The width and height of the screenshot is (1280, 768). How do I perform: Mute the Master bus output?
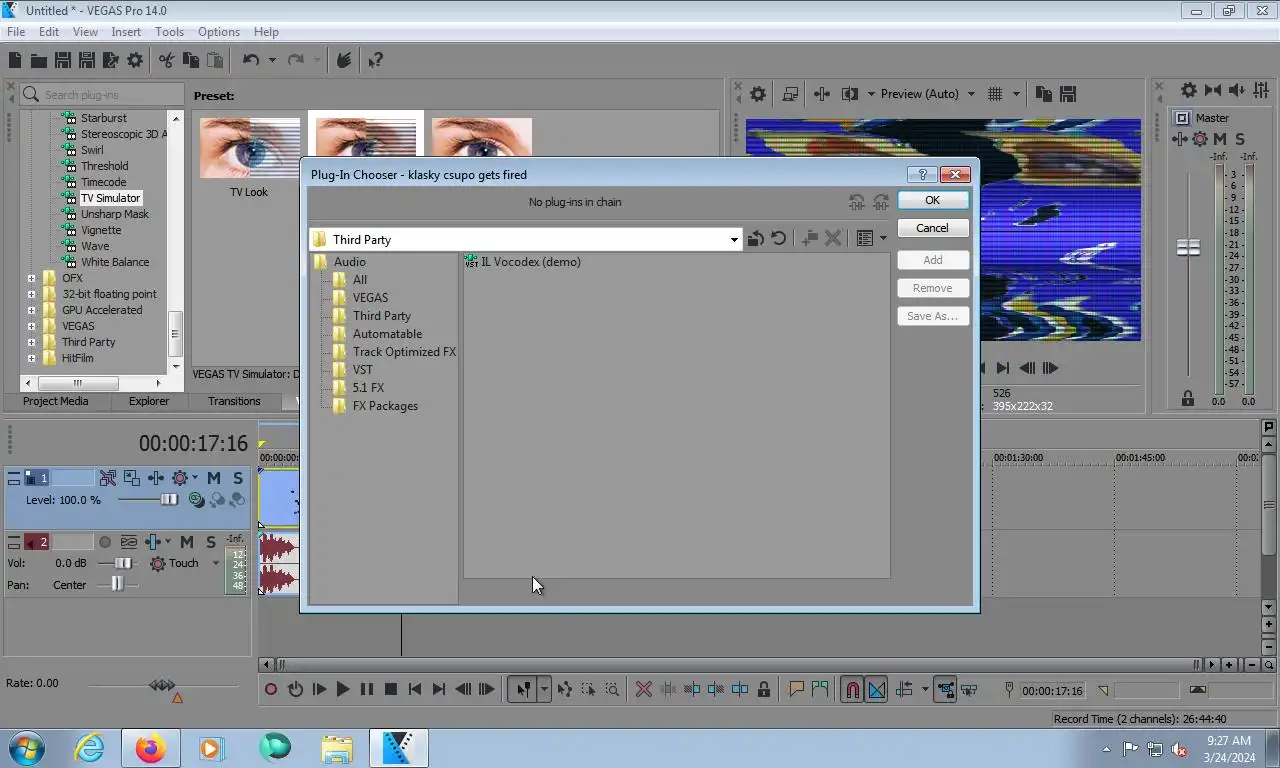click(1220, 139)
